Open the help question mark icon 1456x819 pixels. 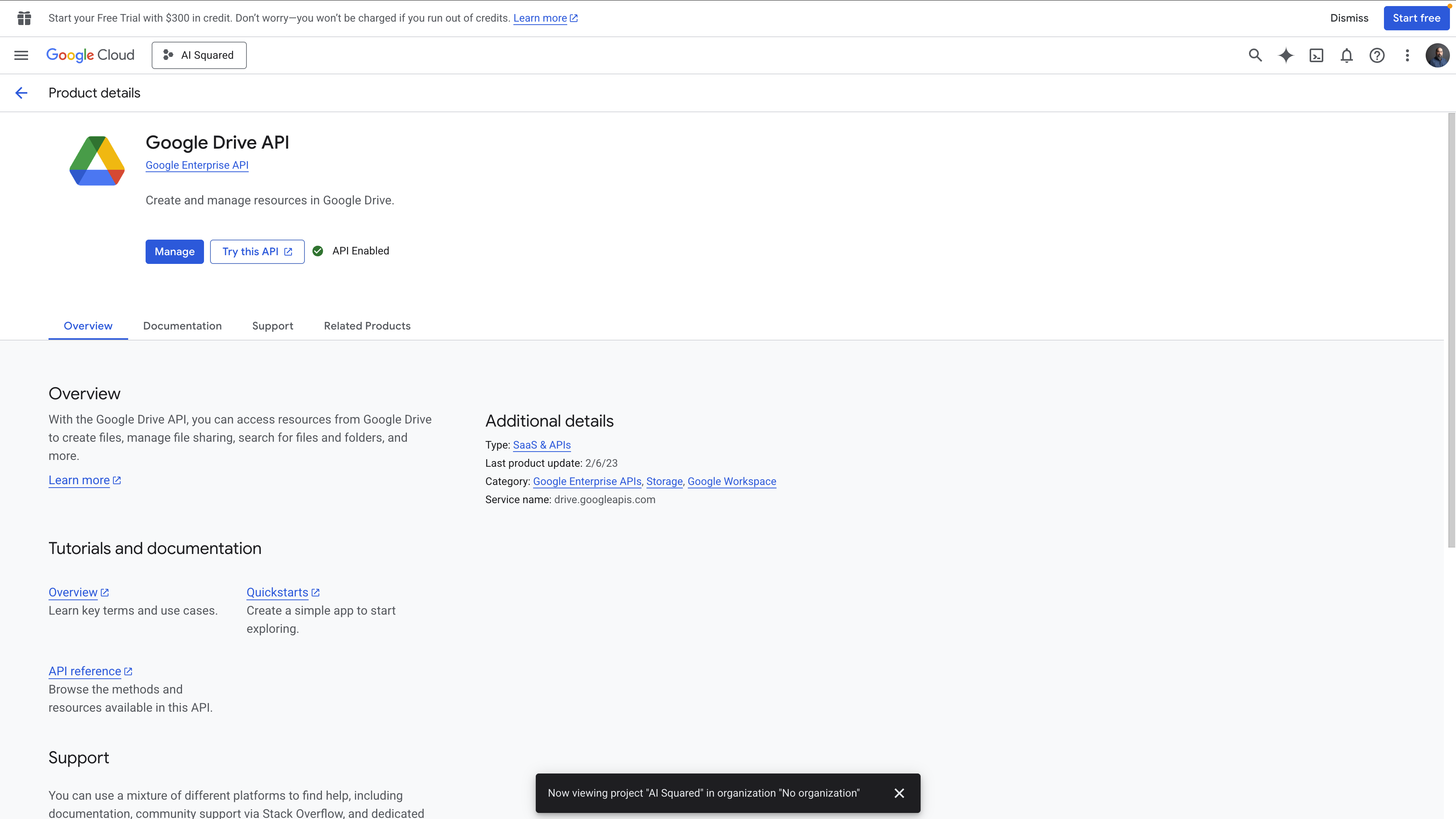click(x=1377, y=55)
